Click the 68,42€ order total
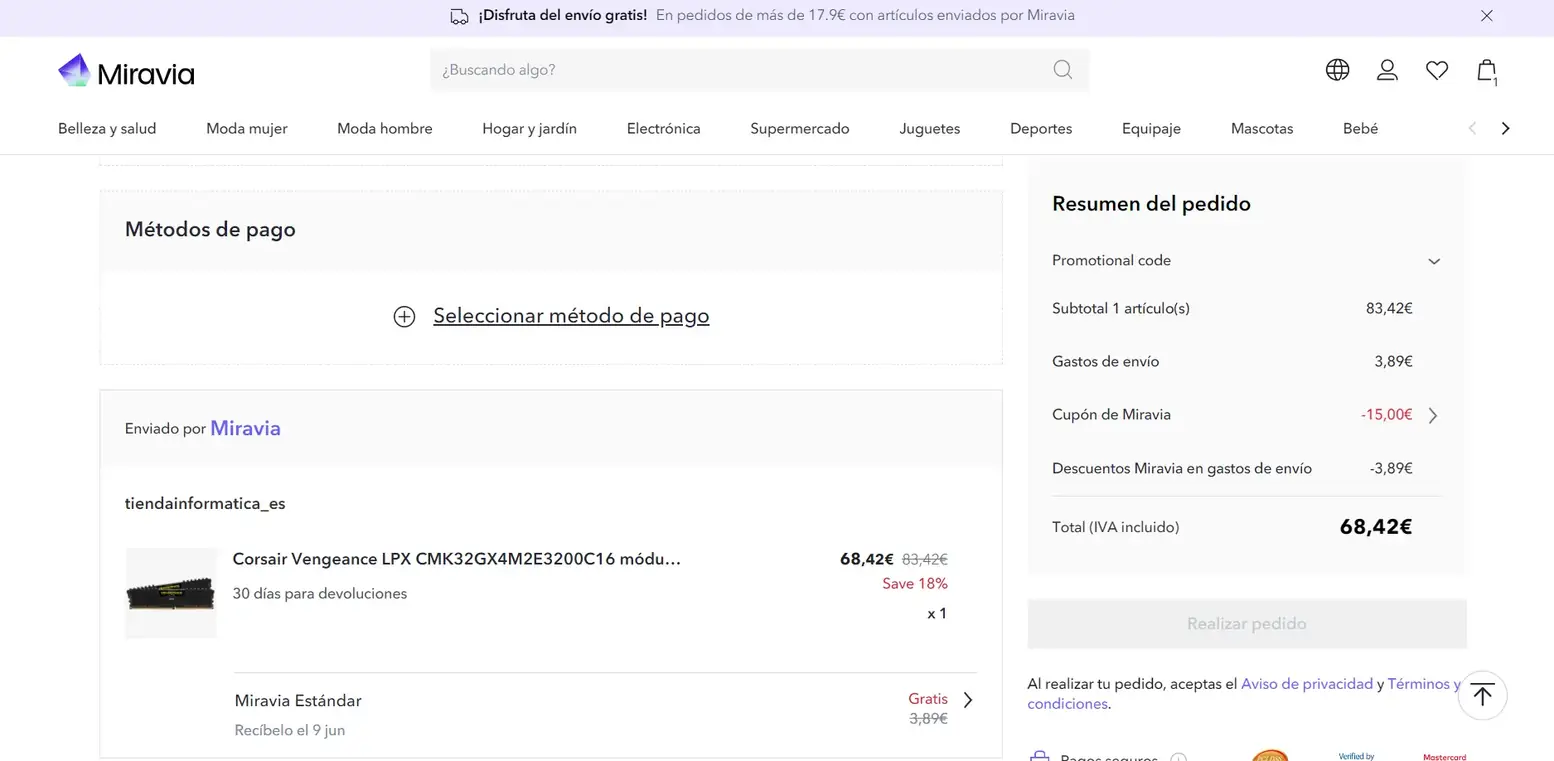Viewport: 1554px width, 761px height. click(1376, 527)
